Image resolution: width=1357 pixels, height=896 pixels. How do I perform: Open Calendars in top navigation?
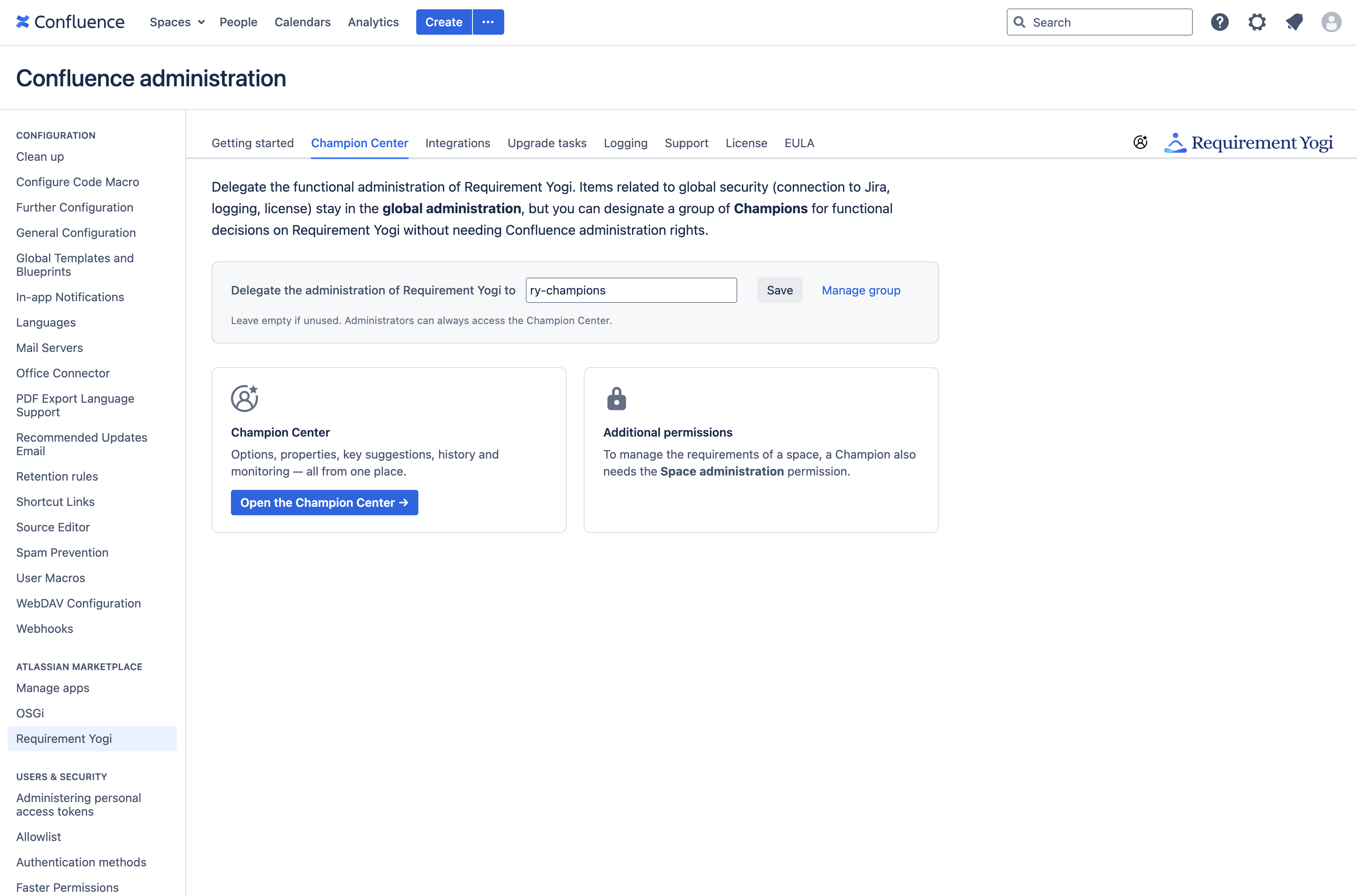[x=303, y=22]
